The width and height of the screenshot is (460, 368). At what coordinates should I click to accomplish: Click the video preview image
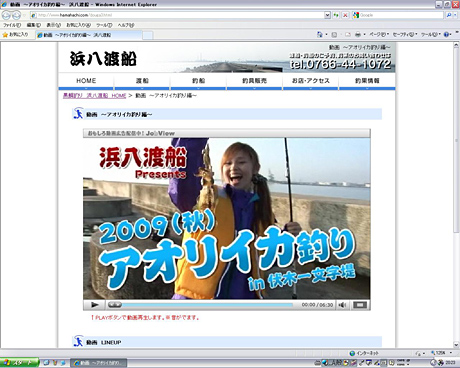(227, 218)
